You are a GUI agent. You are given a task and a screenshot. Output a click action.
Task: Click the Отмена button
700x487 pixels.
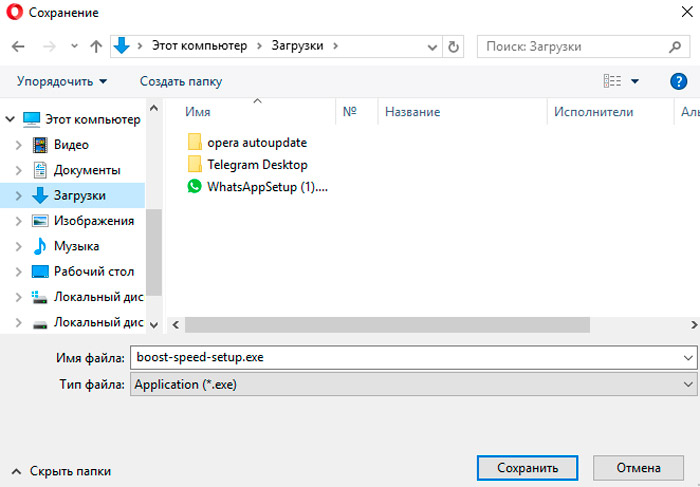click(638, 467)
